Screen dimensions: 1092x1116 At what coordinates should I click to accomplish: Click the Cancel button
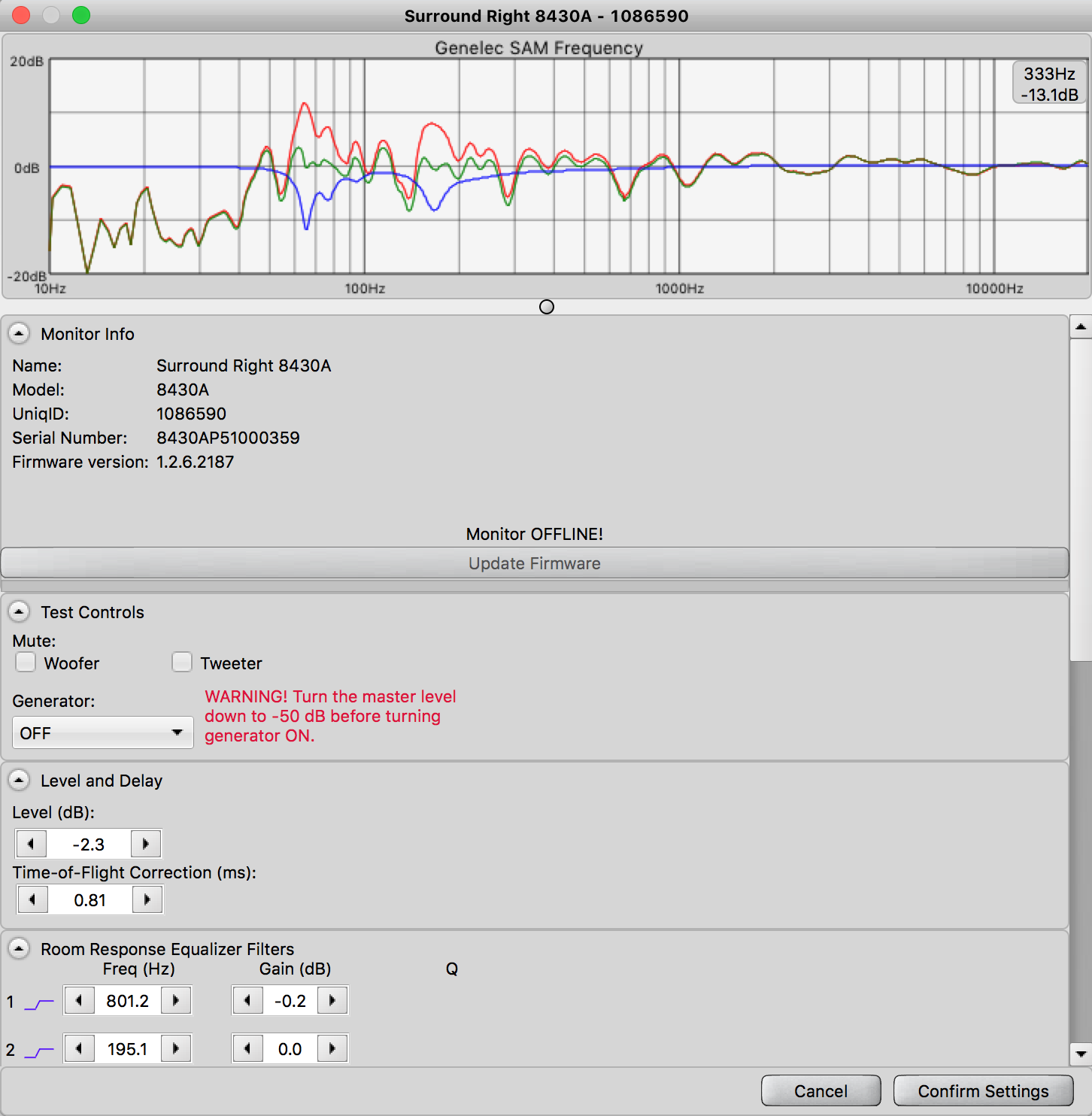[x=821, y=1090]
